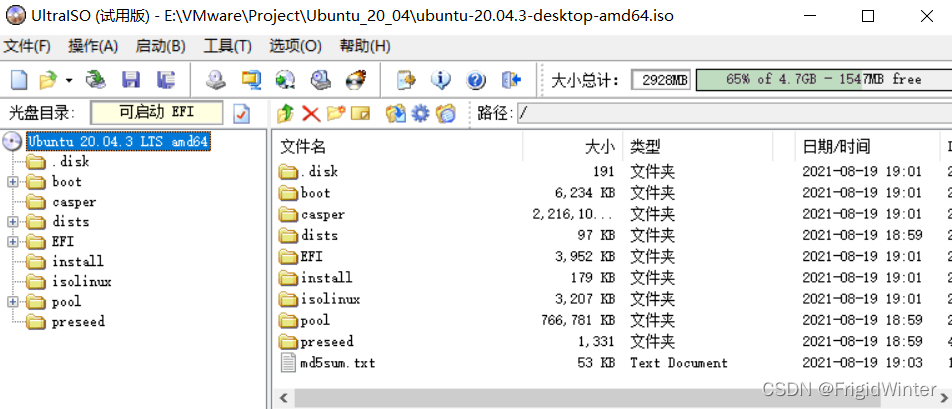
Task: Select .disk folder in directory tree
Action: coord(70,161)
